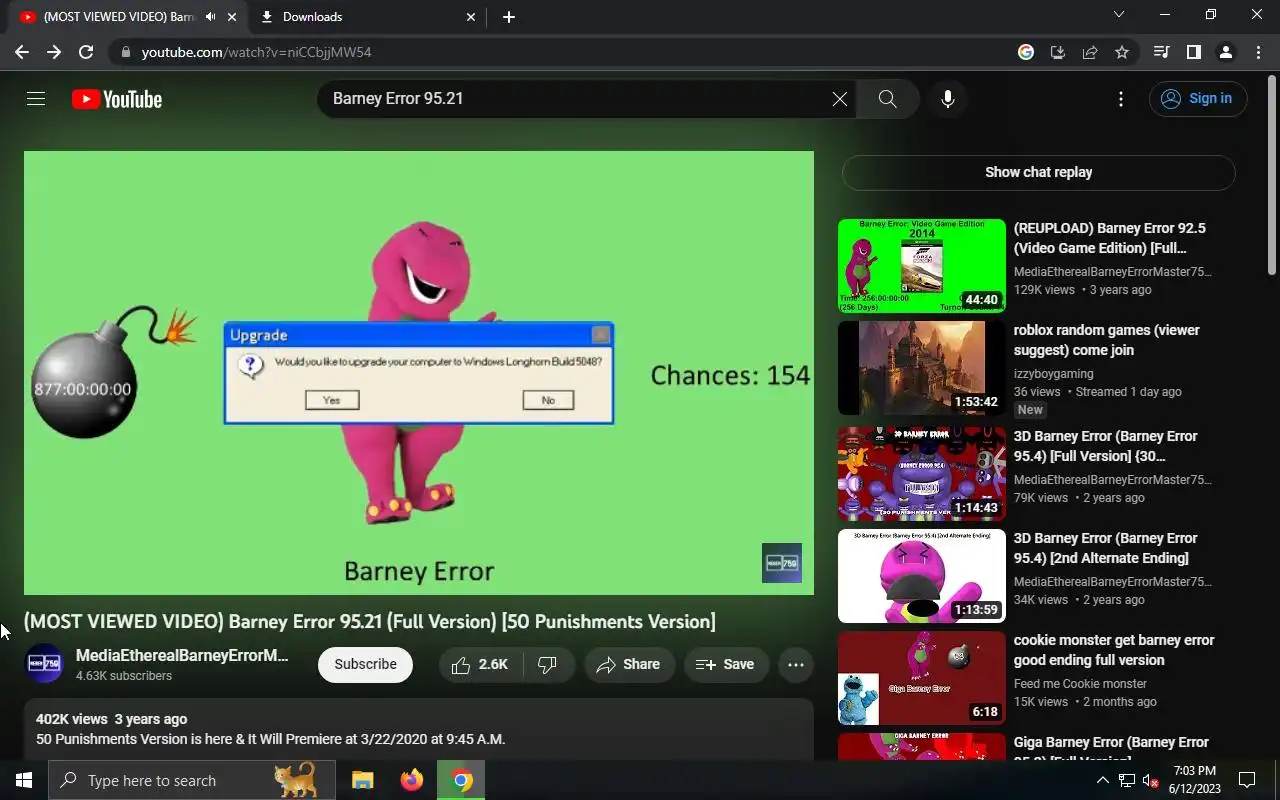1280x800 pixels.
Task: Open the Windows Start menu
Action: tap(24, 780)
